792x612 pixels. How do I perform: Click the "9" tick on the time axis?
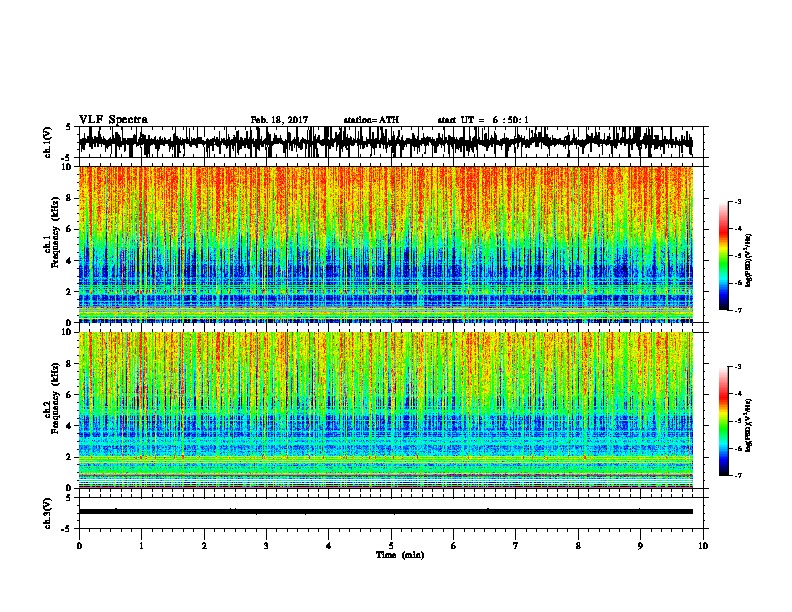[640, 546]
